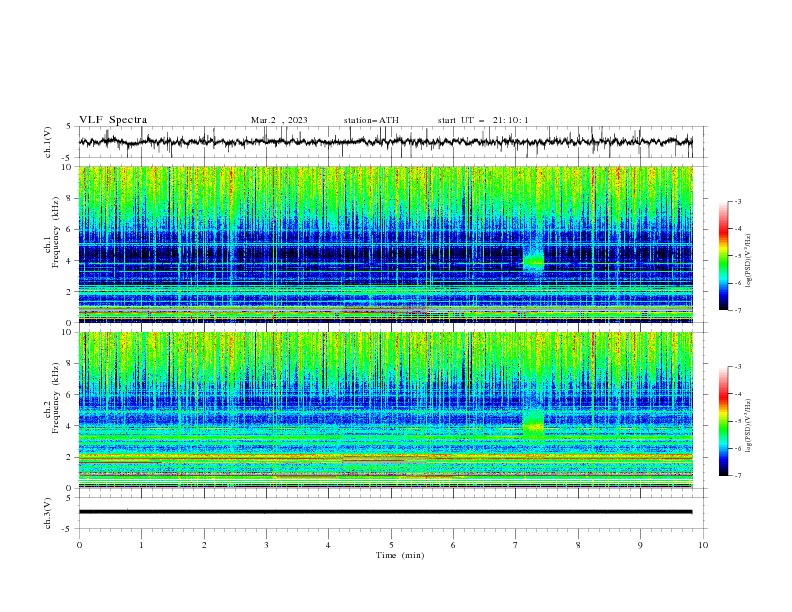The width and height of the screenshot is (792, 612).
Task: Click the ch.1 Frequency (kHz) axis label
Action: point(51,230)
